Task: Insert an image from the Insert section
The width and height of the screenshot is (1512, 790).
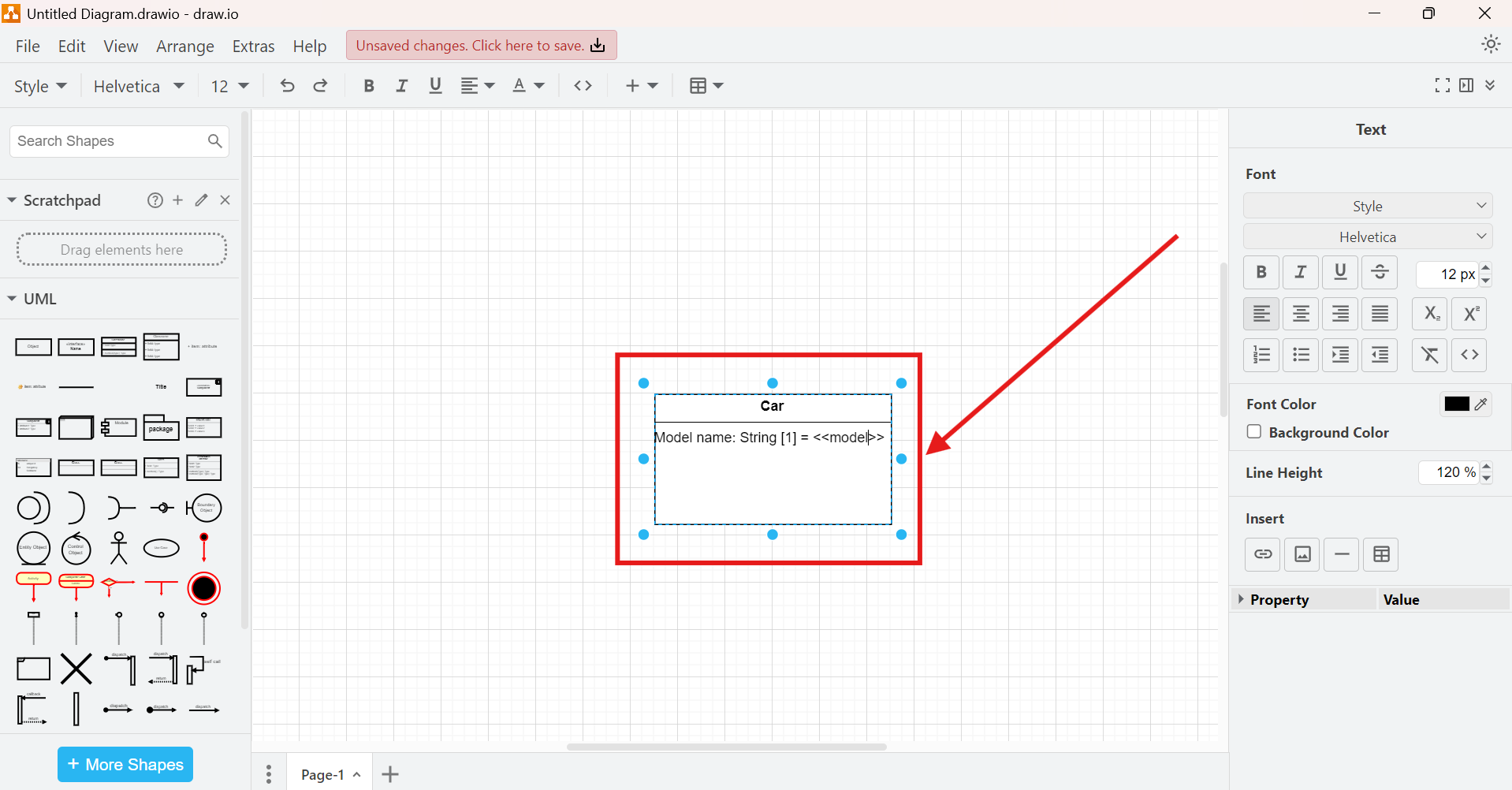Action: (x=1302, y=554)
